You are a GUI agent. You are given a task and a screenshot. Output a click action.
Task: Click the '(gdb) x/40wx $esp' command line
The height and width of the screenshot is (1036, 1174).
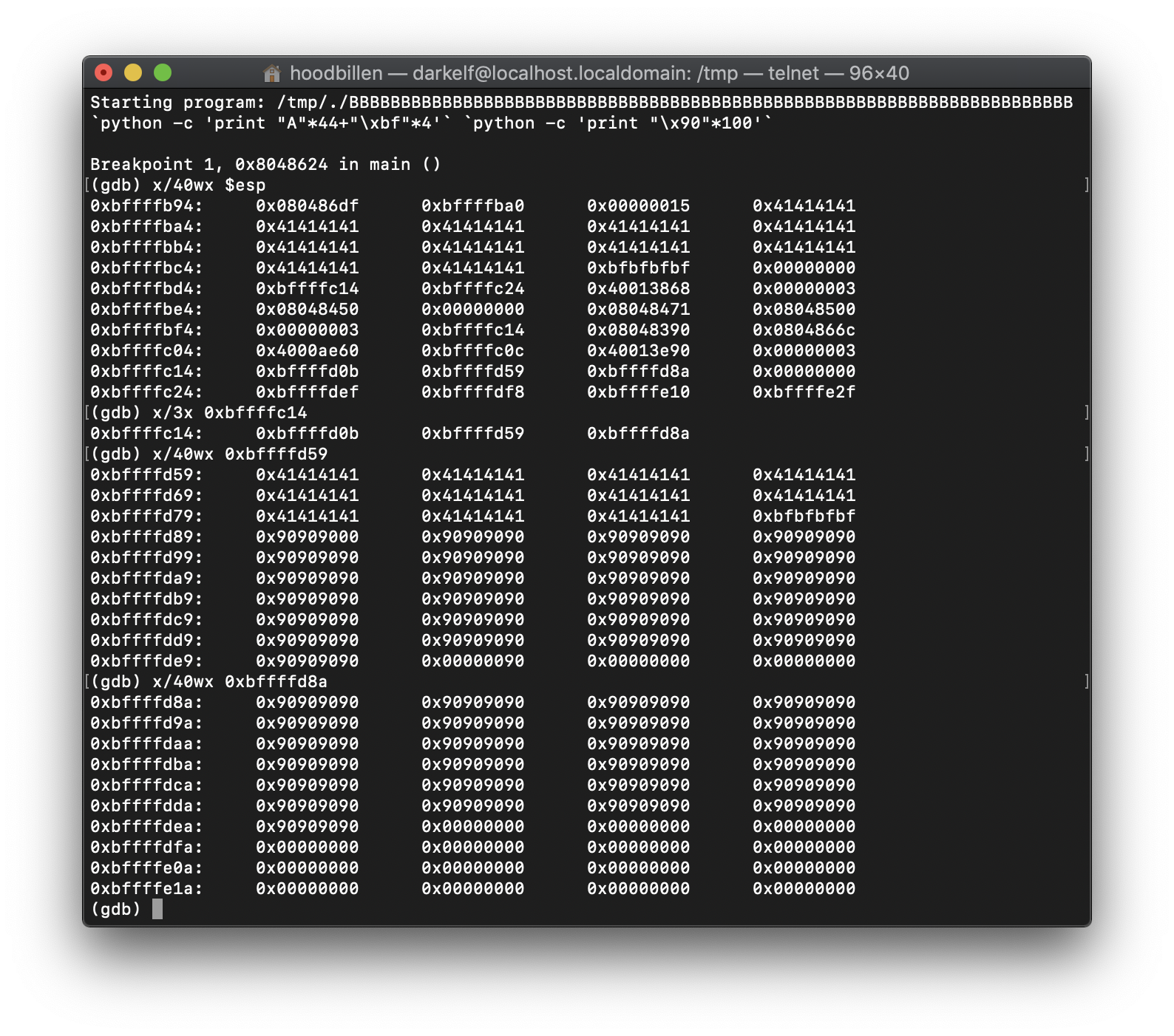click(177, 185)
